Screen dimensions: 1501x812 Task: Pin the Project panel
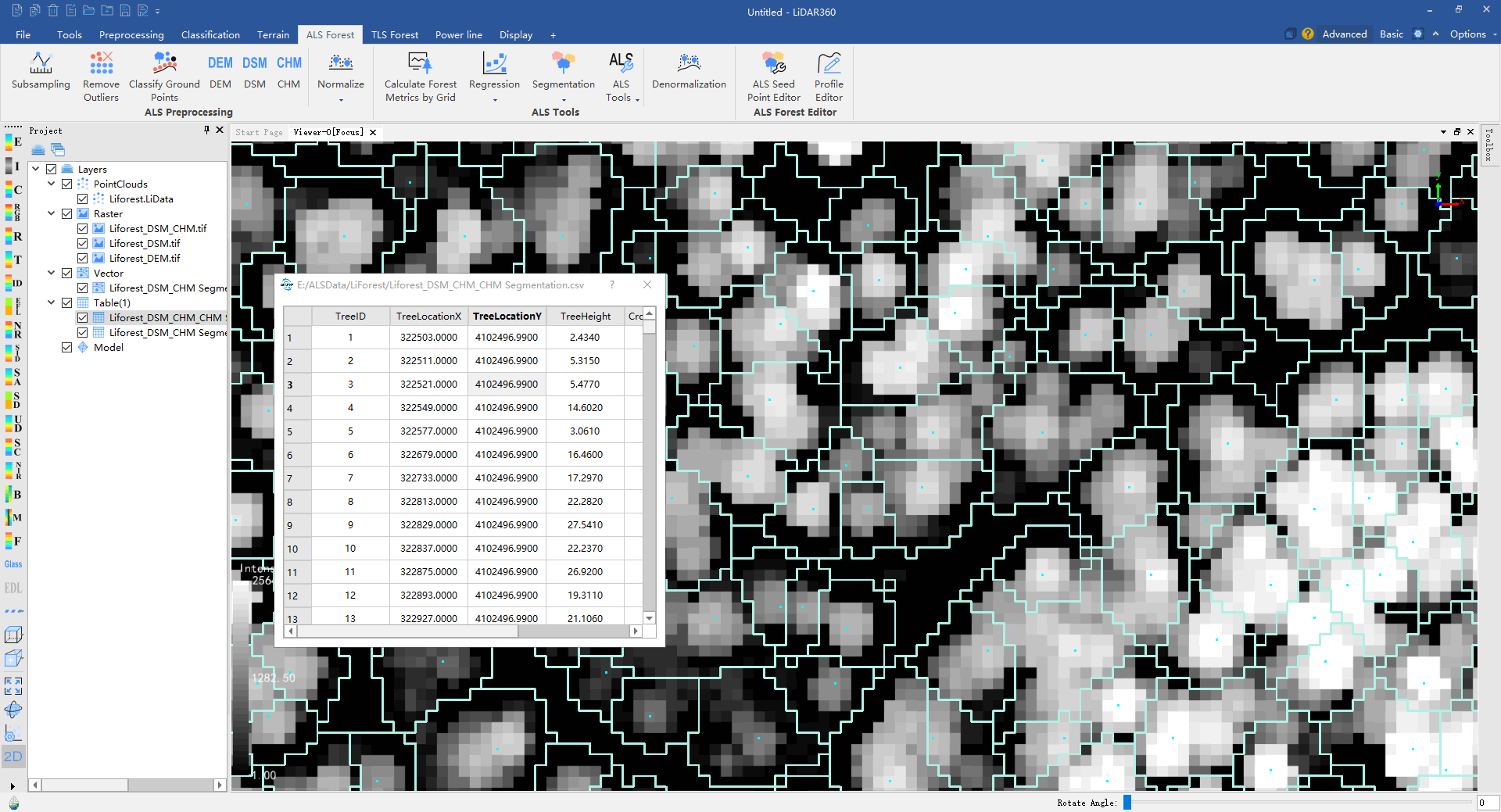pos(206,131)
